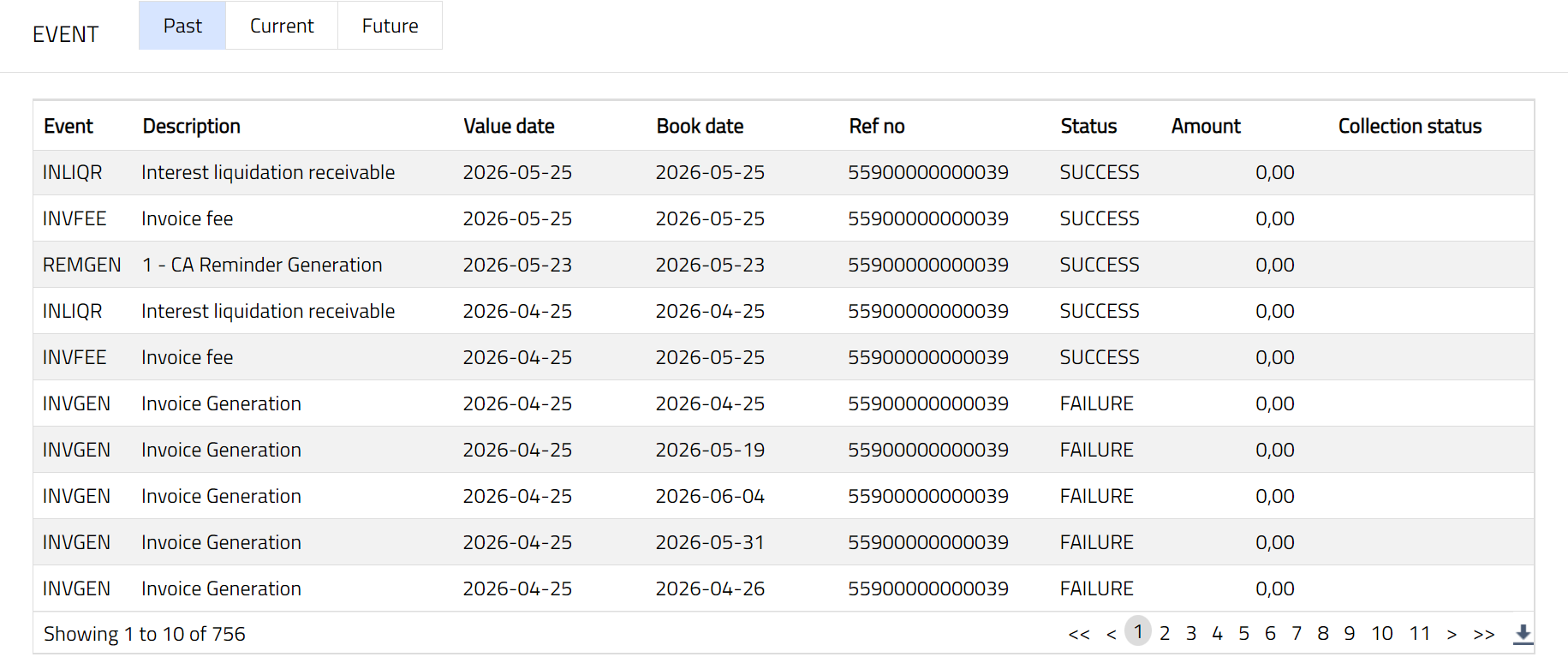Select the REMGEN CA Reminder Generation row
Screen dimensions: 1568x669
click(261, 265)
